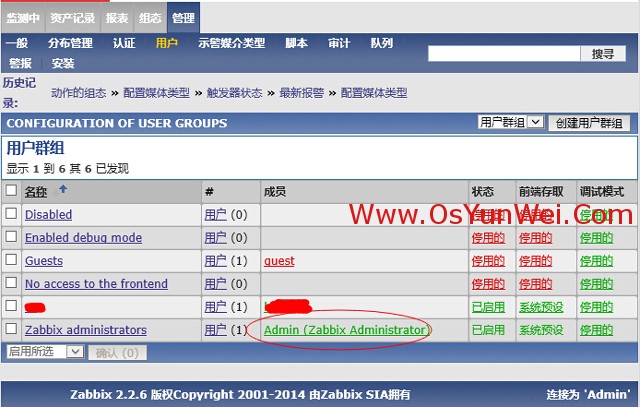Open the 队列 submenu
Screen dimensions: 640x407
tap(382, 43)
